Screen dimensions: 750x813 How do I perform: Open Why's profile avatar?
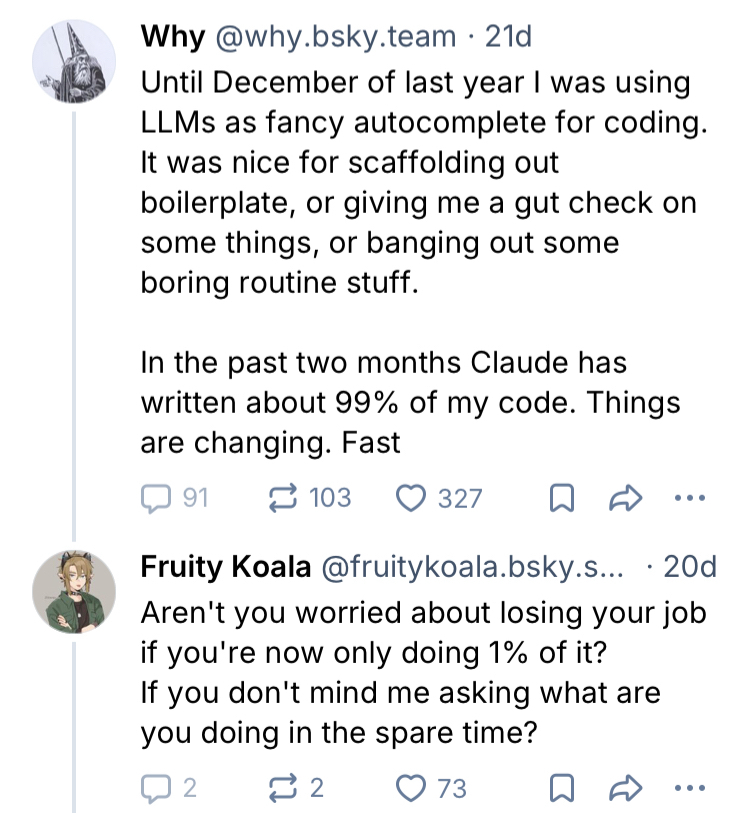75,61
